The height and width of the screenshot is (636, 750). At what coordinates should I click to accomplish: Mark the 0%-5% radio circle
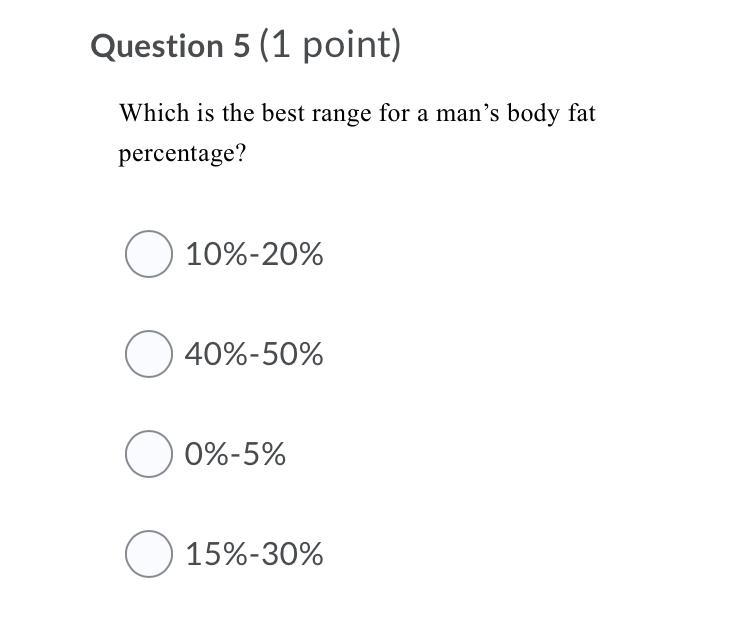[149, 454]
